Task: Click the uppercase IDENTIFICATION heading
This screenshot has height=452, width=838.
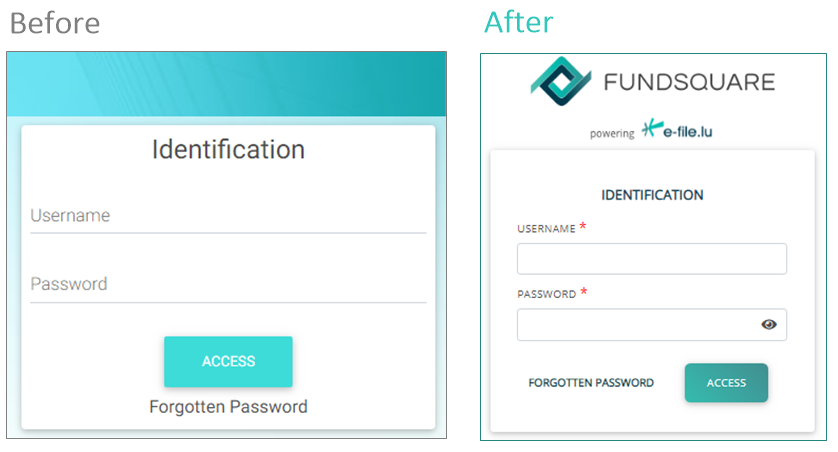Action: click(652, 195)
